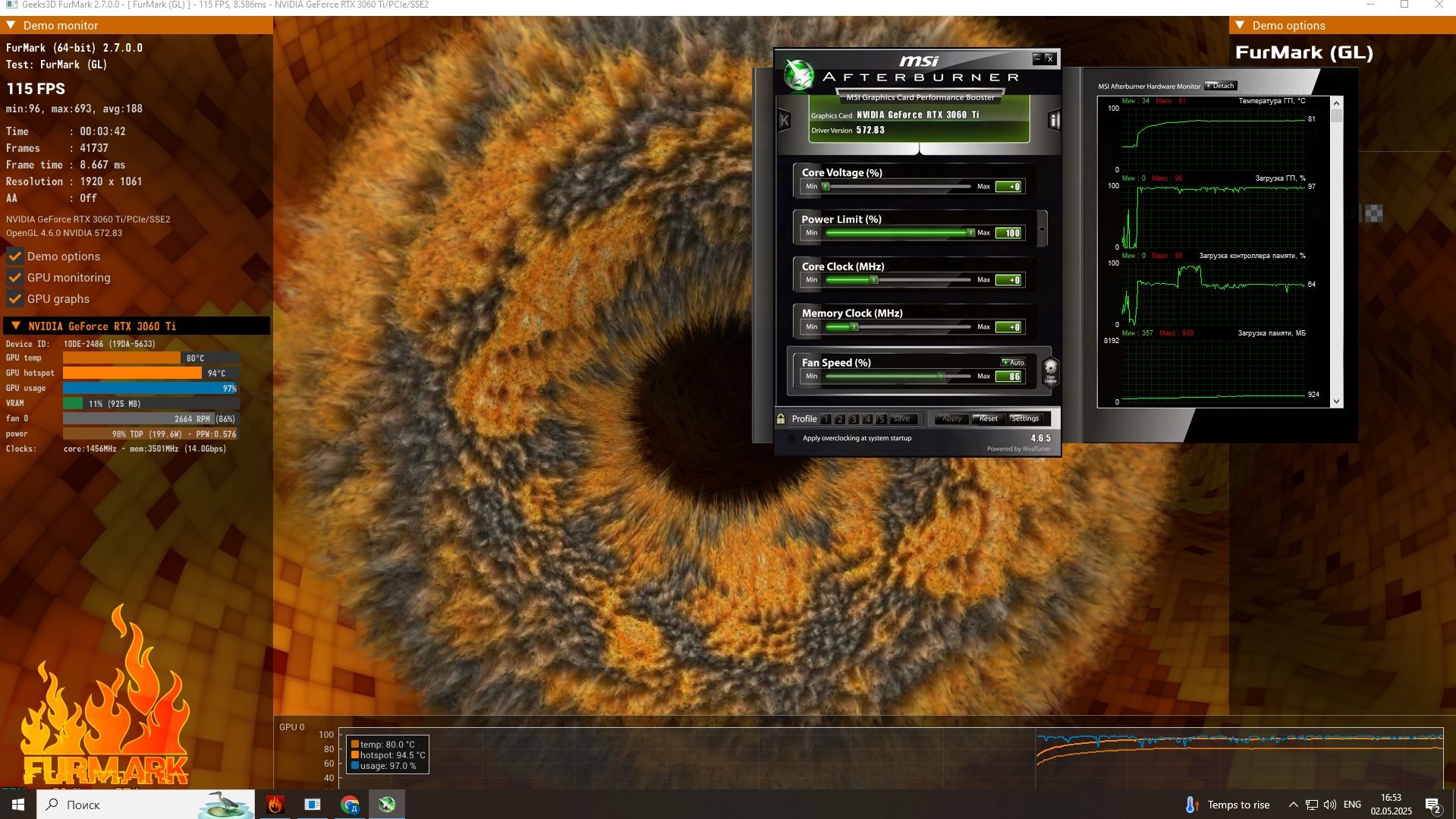Collapse the Demo monitor panel
Image resolution: width=1456 pixels, height=819 pixels.
pos(11,25)
